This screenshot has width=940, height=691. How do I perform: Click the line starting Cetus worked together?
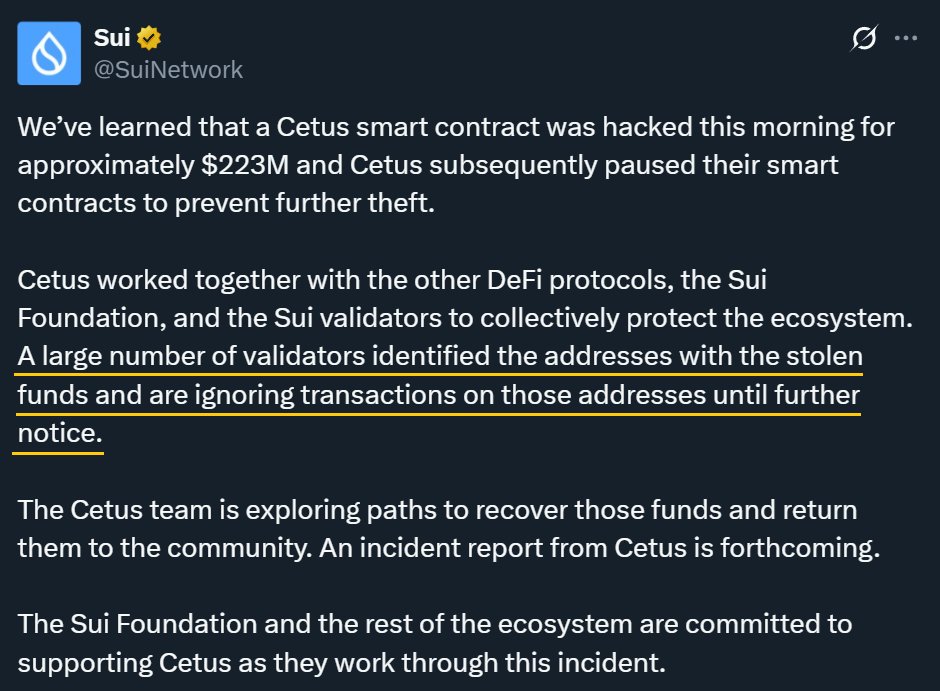(x=392, y=280)
